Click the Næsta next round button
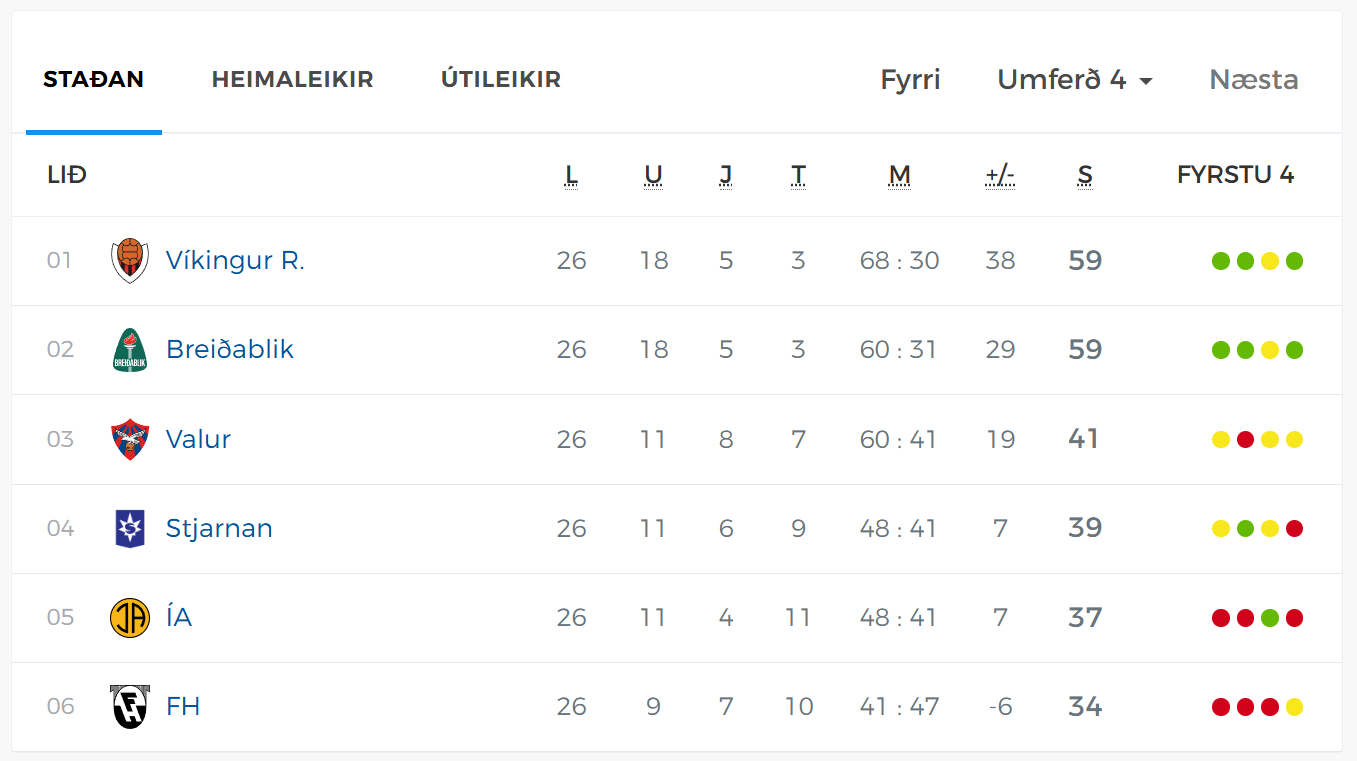This screenshot has height=761, width=1357. click(1253, 80)
